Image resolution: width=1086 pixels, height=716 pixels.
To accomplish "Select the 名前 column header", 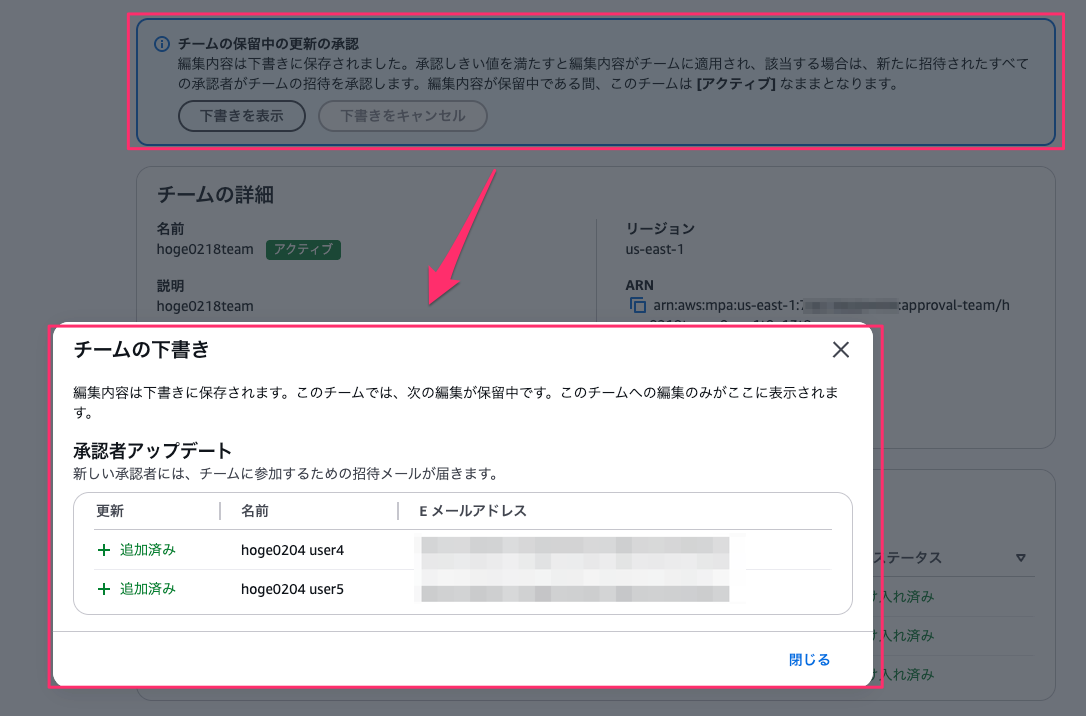I will (255, 511).
